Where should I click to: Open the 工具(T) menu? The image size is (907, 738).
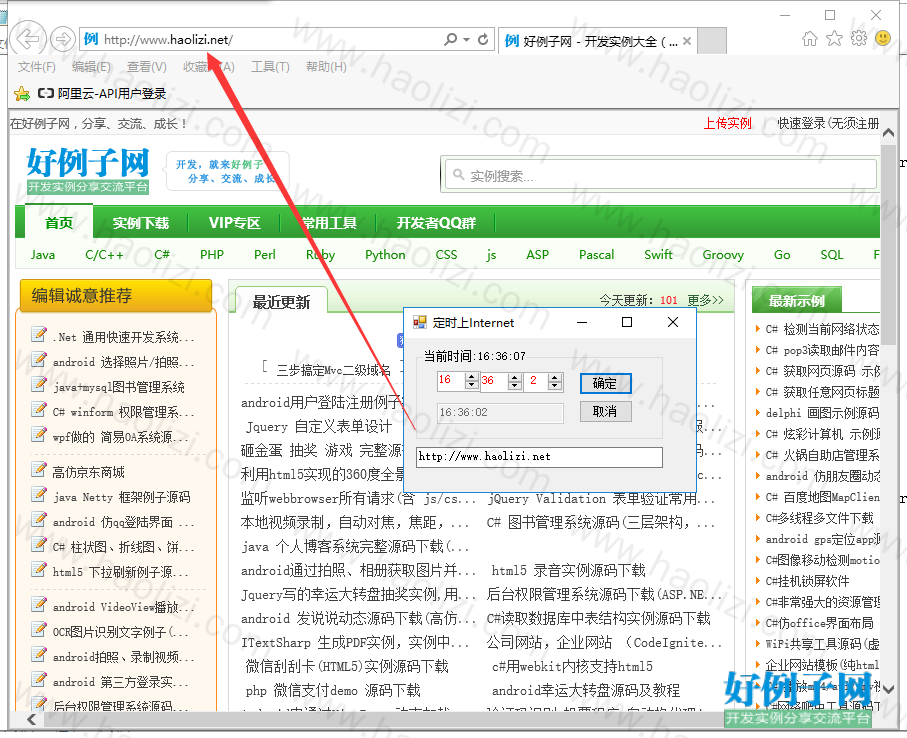pyautogui.click(x=270, y=67)
